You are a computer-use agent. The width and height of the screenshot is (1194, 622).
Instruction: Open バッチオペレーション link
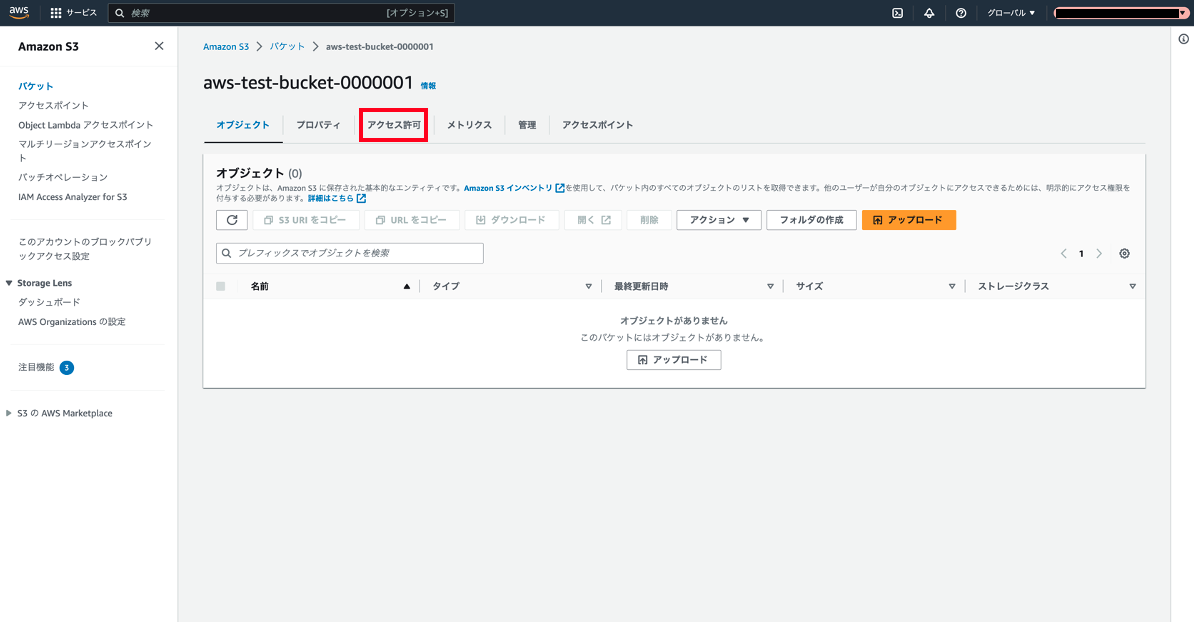pyautogui.click(x=63, y=177)
